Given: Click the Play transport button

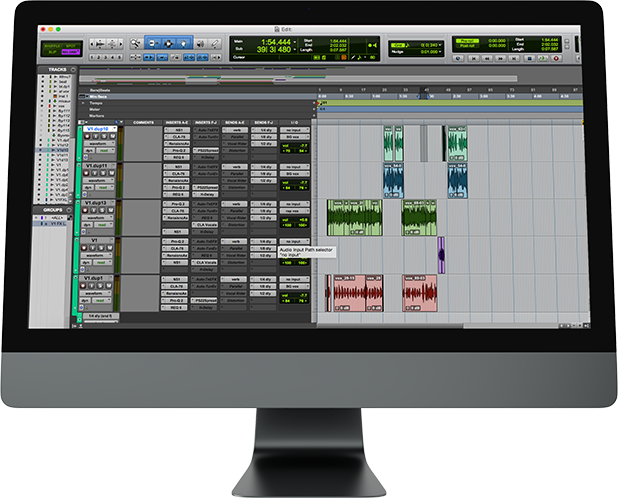Looking at the screenshot, I should [x=543, y=58].
